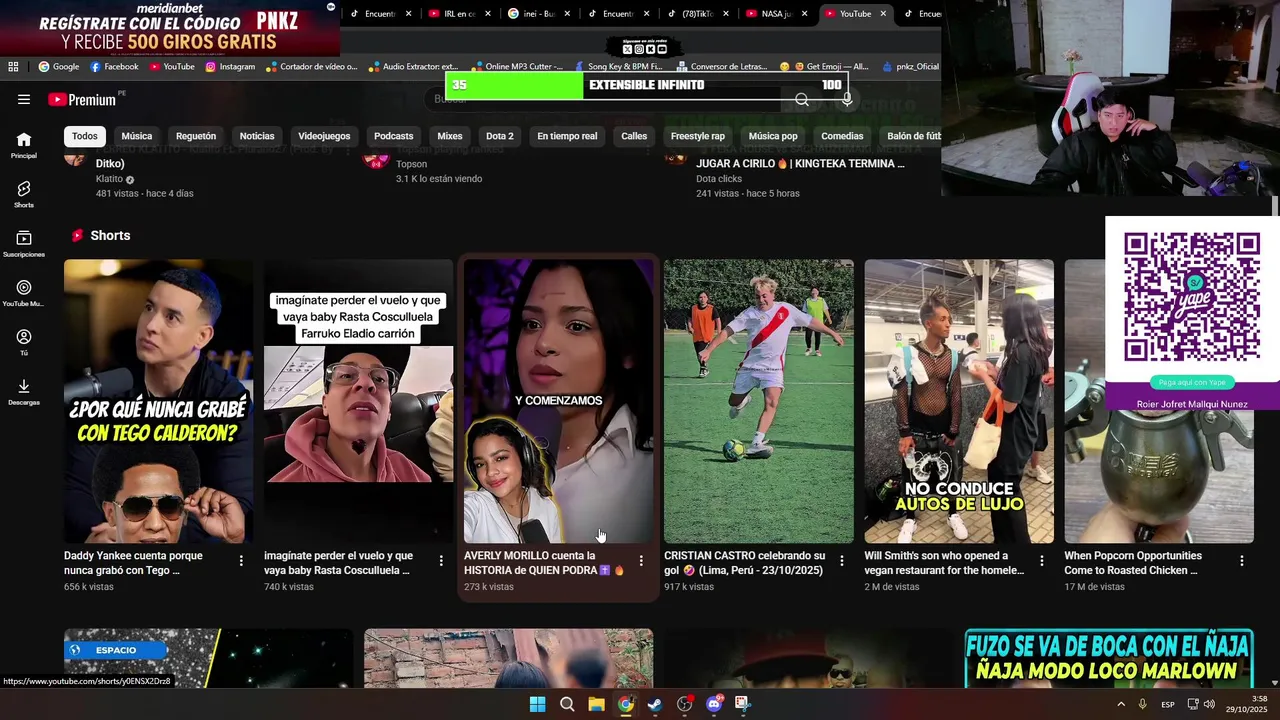Click the YouTube Premium logo
1280x720 pixels.
coord(82,99)
